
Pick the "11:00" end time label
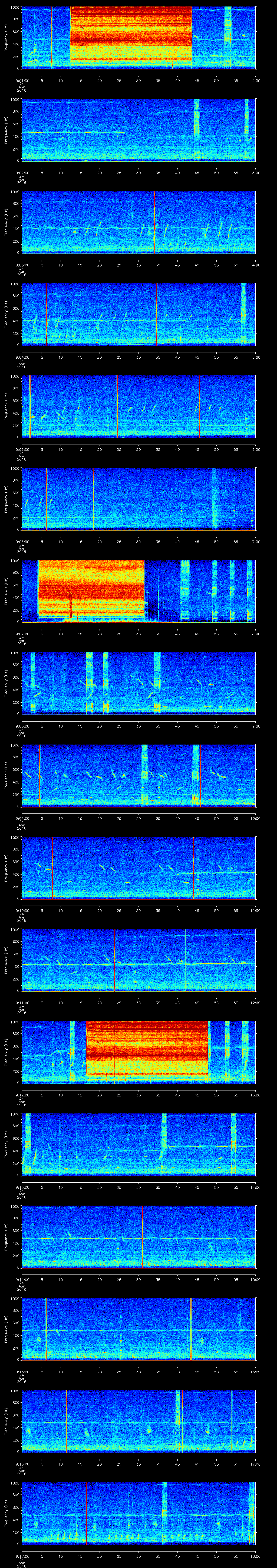coord(256,910)
